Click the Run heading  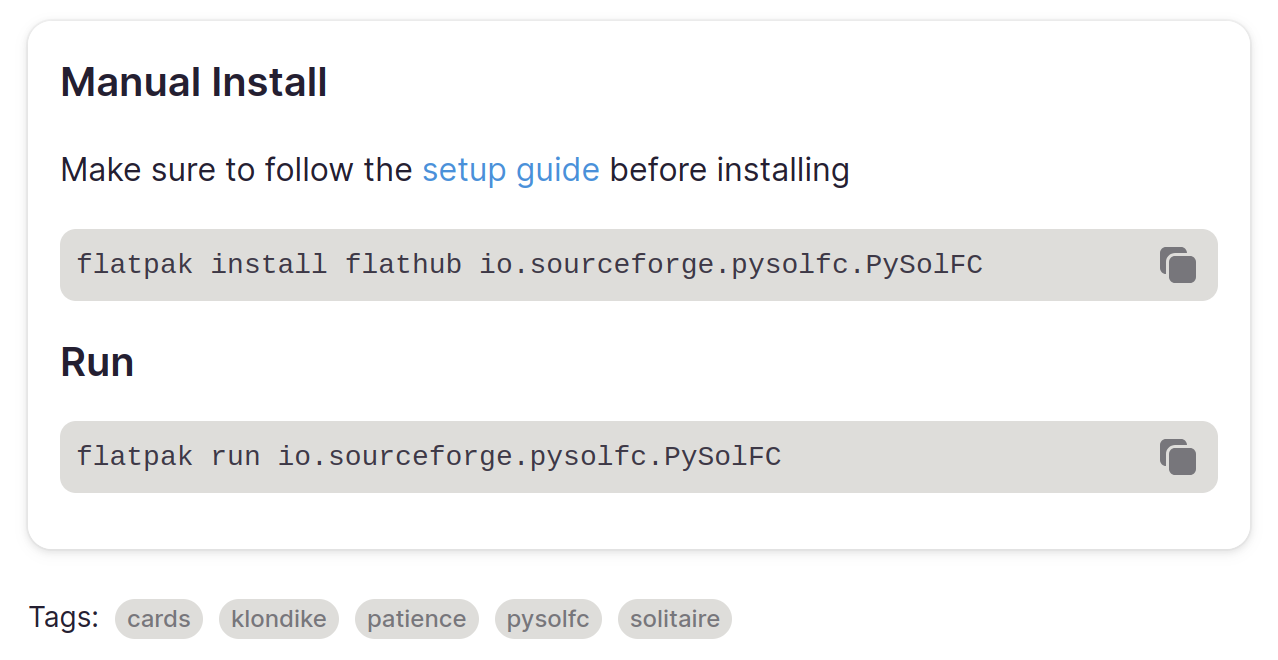(97, 362)
